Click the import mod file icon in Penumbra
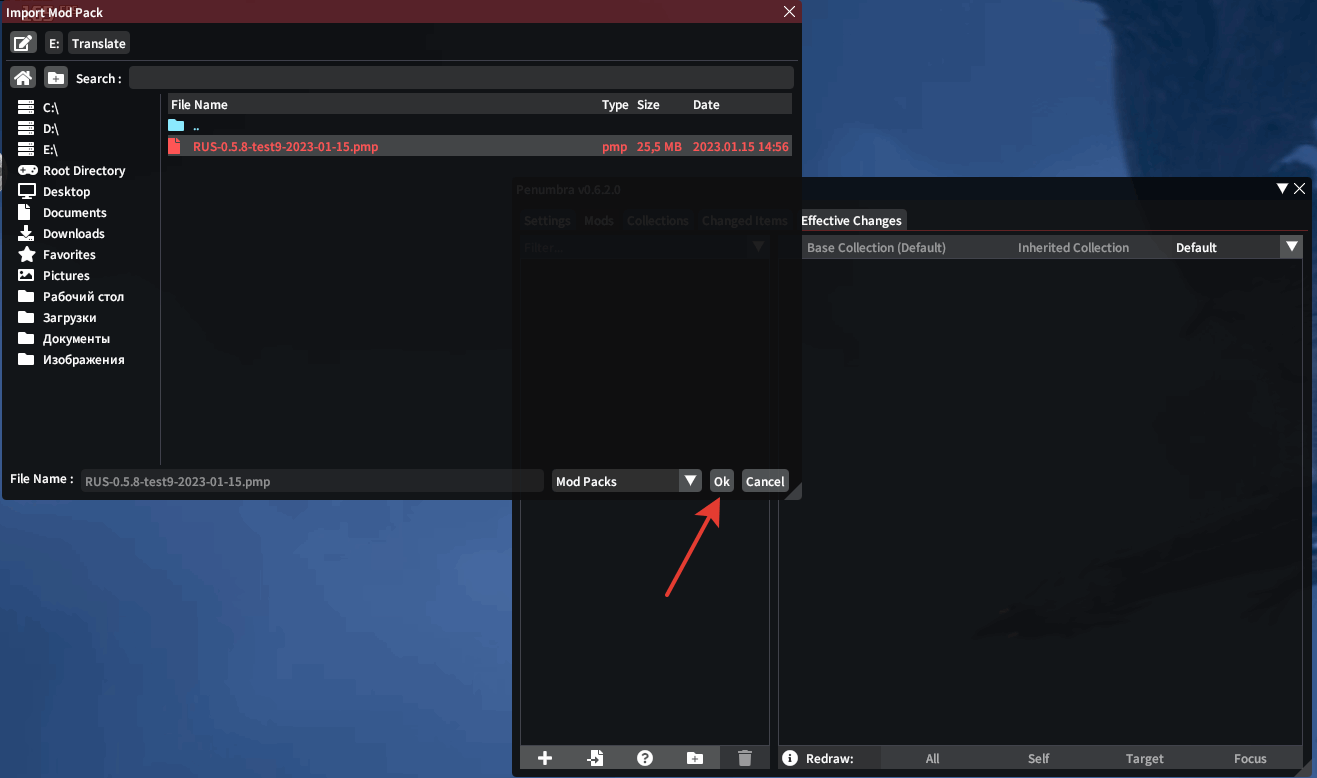Screen dimensions: 1317x778 pyautogui.click(x=595, y=758)
